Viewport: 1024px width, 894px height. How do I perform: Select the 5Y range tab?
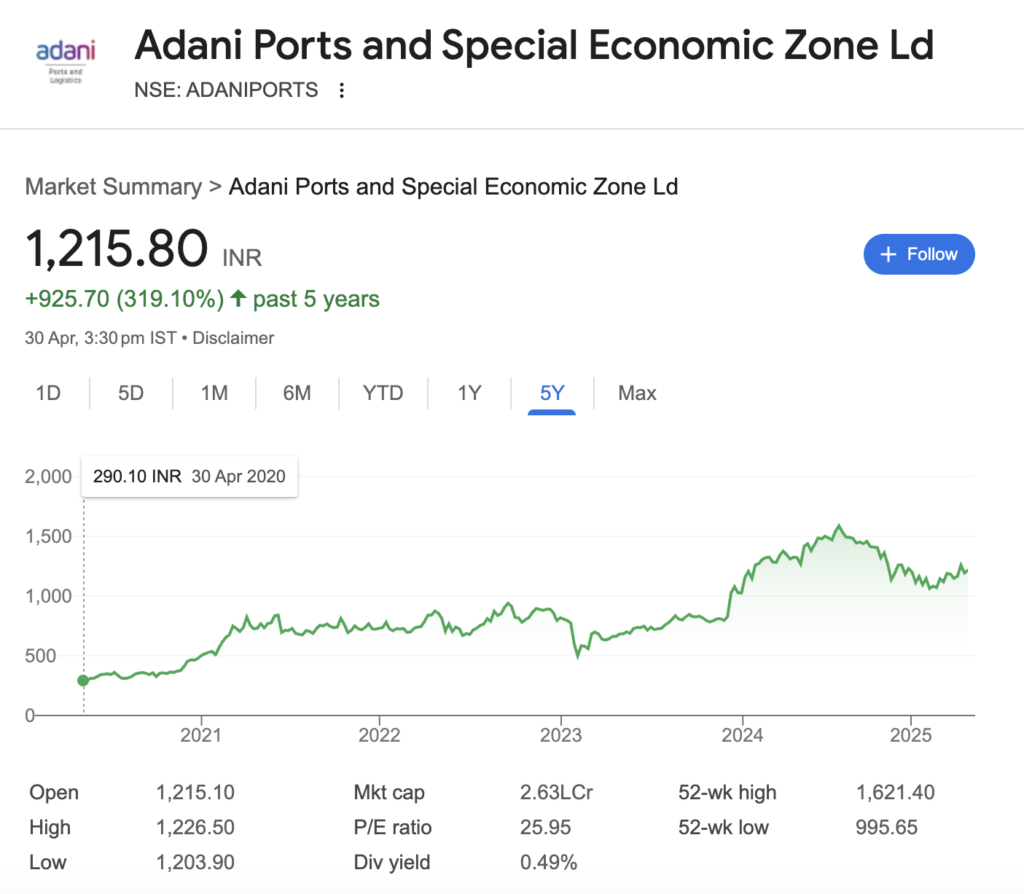(x=552, y=393)
